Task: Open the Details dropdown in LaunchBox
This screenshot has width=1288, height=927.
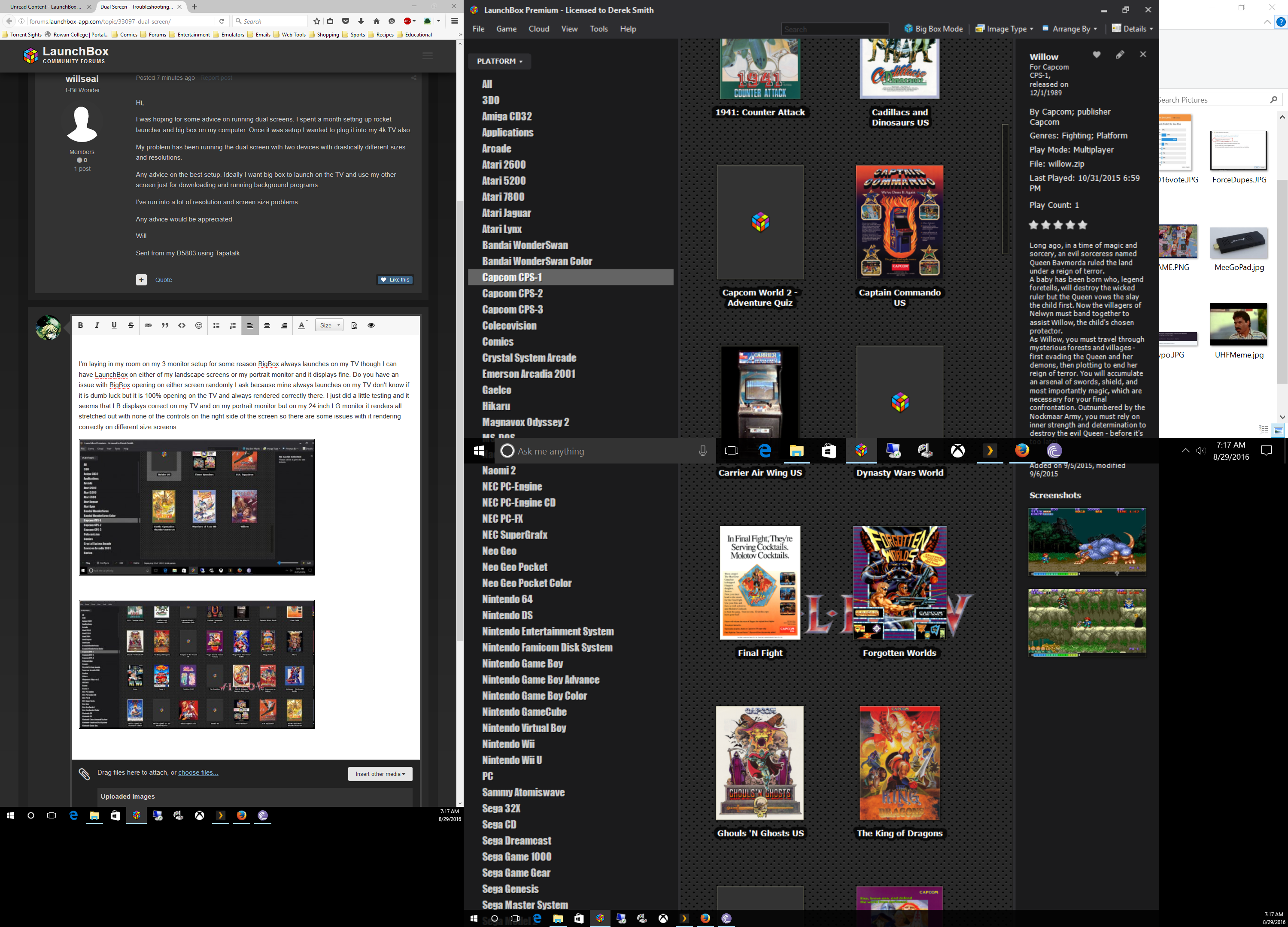Action: coord(1133,29)
